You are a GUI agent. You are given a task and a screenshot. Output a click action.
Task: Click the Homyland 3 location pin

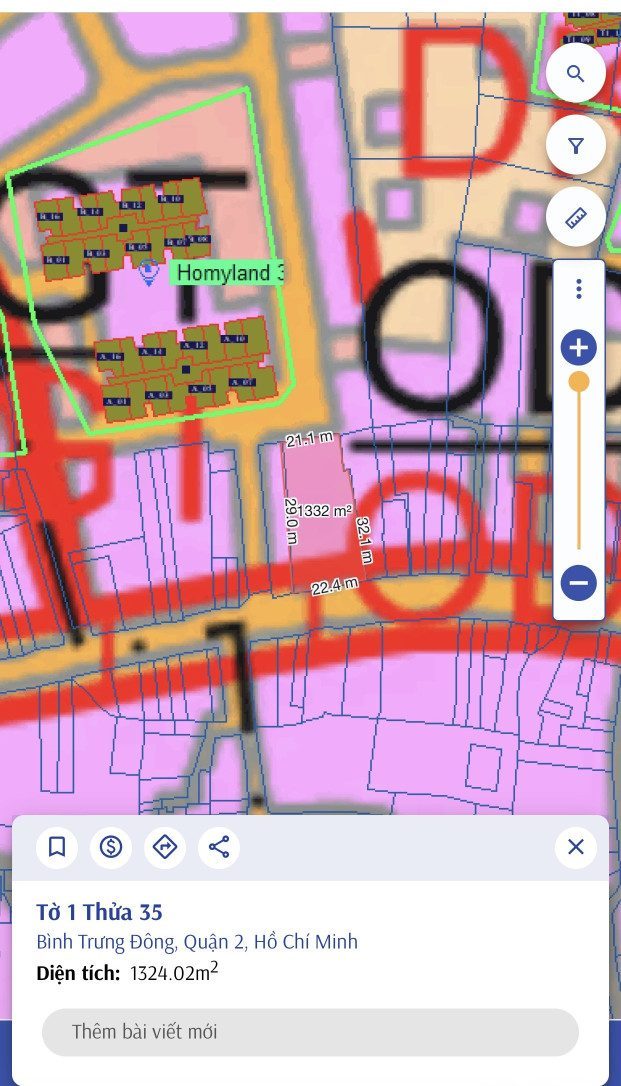pos(147,272)
